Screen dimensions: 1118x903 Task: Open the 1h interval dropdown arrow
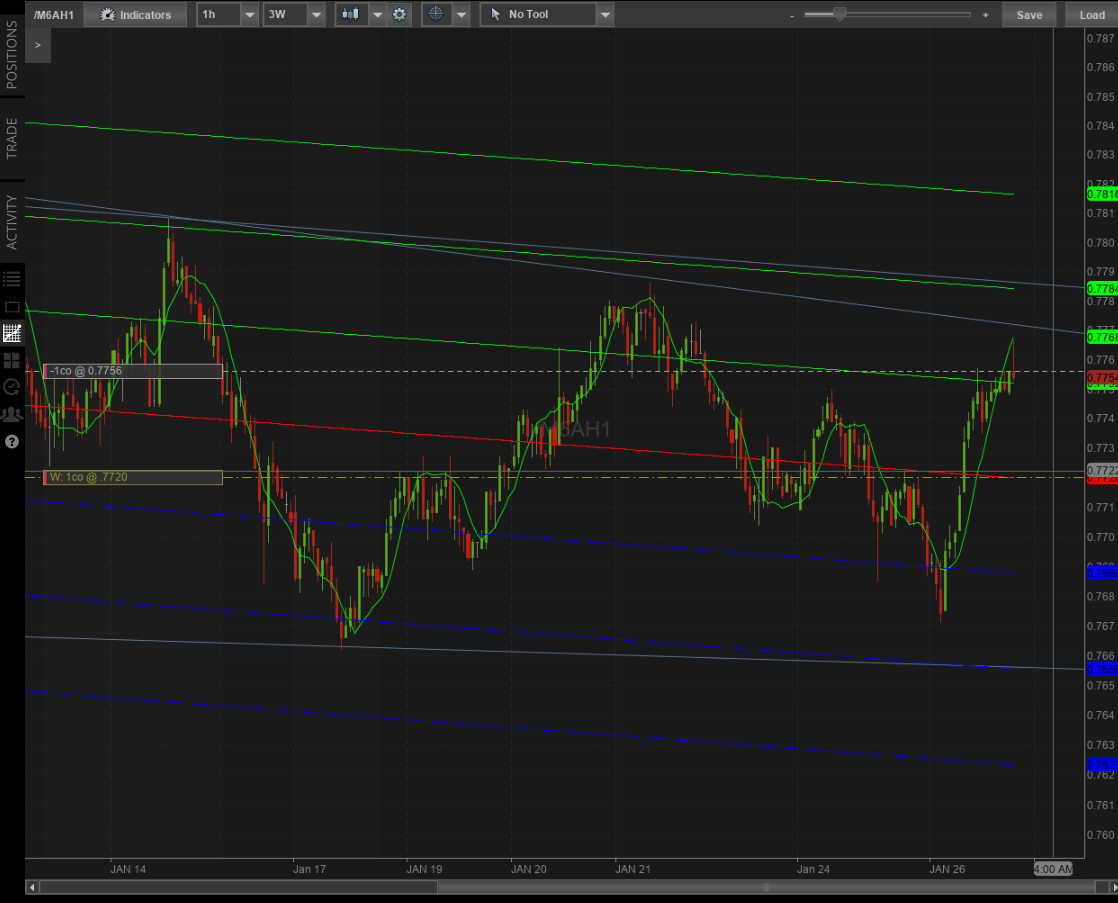click(x=250, y=14)
